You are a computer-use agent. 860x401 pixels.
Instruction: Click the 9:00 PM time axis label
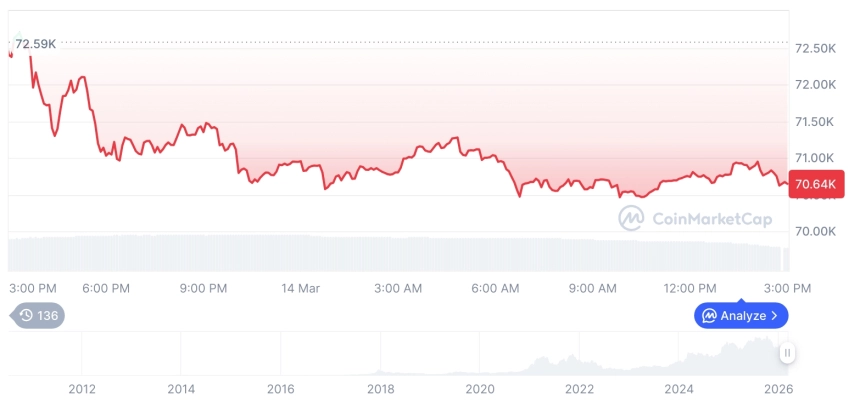pos(203,288)
